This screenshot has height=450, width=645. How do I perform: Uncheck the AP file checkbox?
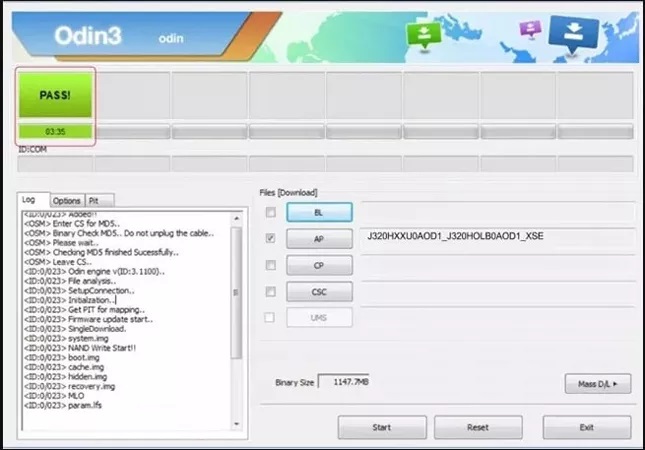coord(271,239)
